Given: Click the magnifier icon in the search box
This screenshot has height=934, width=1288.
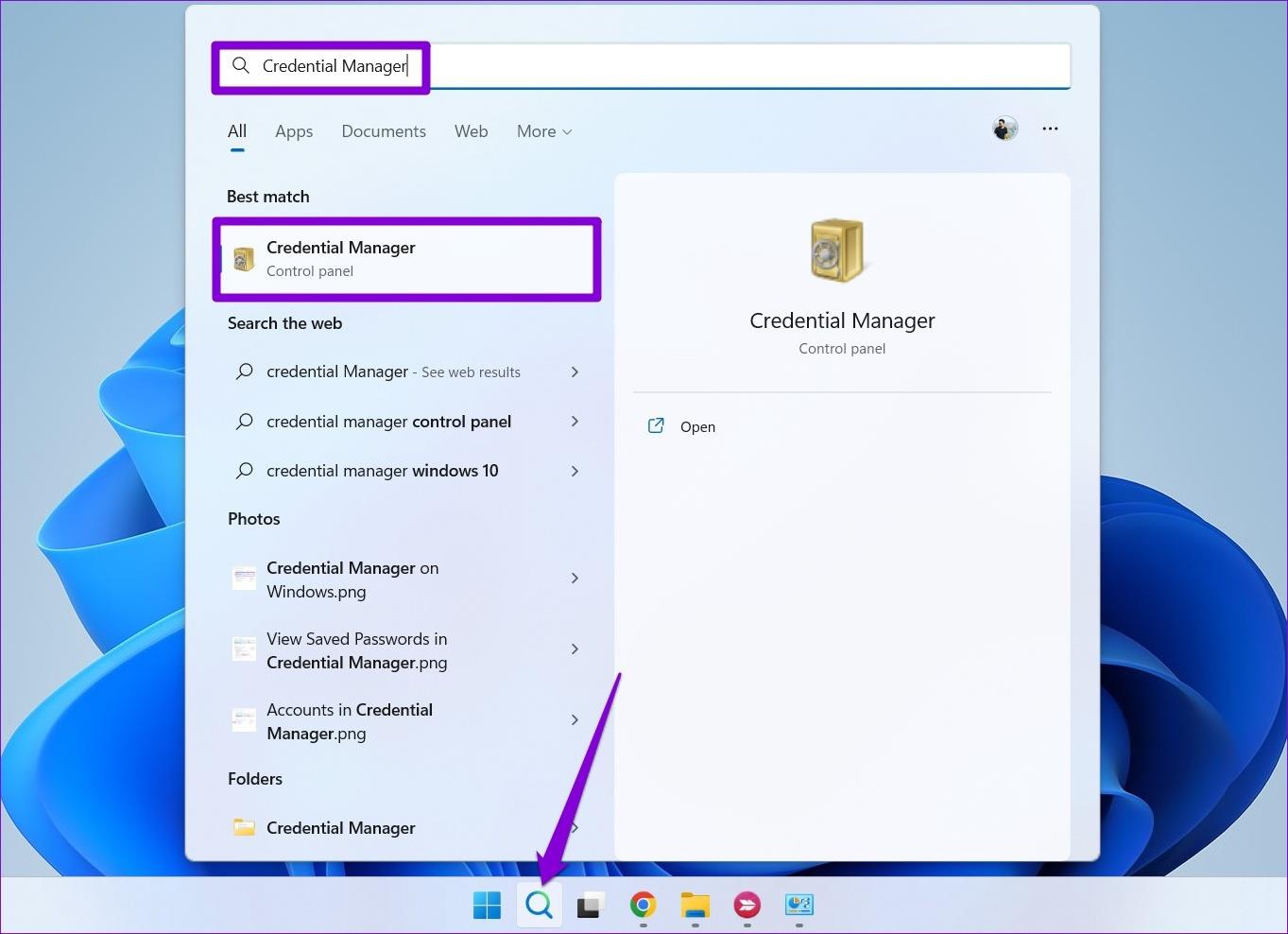Looking at the screenshot, I should [x=241, y=65].
